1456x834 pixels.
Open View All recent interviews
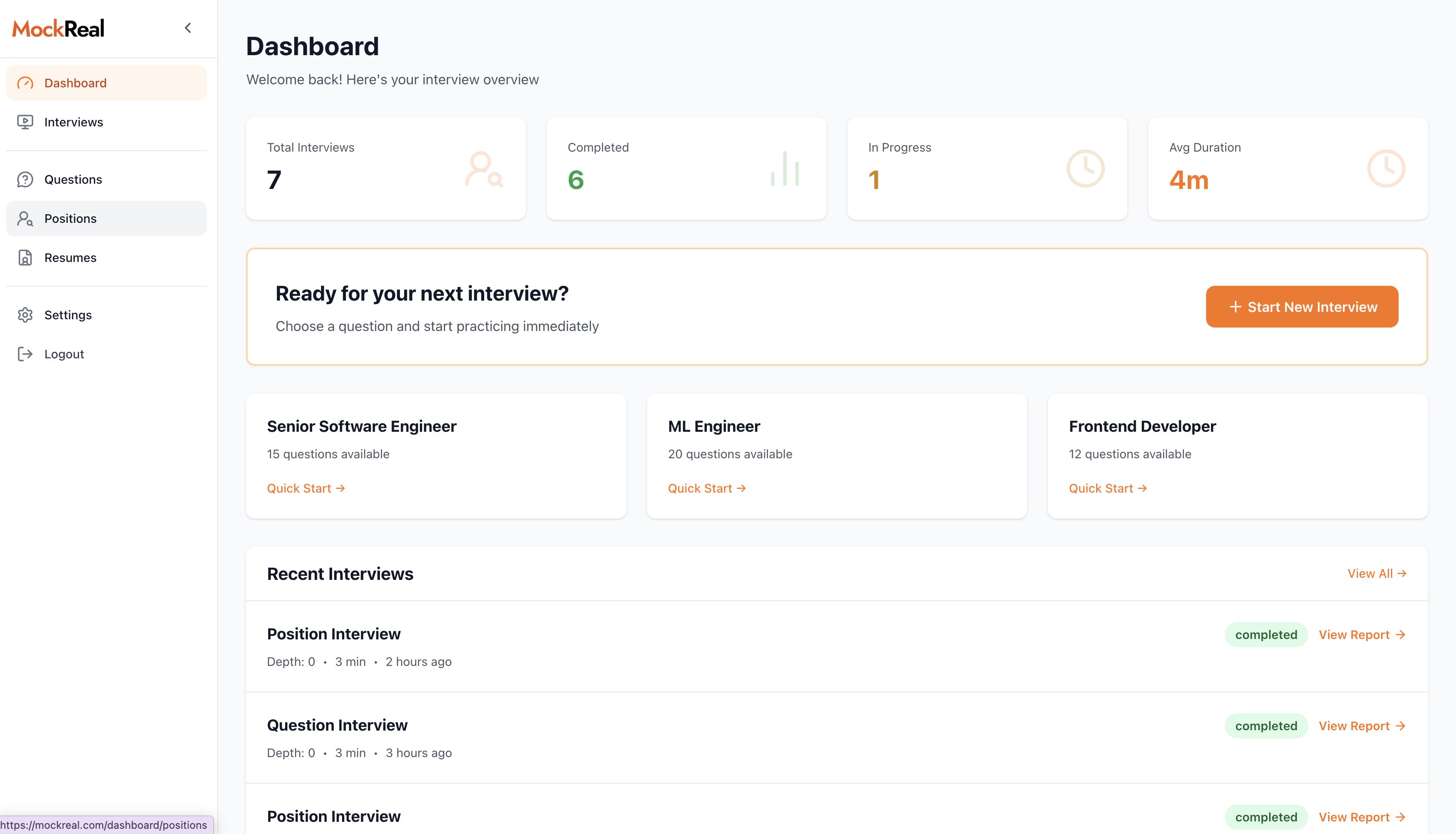pyautogui.click(x=1376, y=573)
